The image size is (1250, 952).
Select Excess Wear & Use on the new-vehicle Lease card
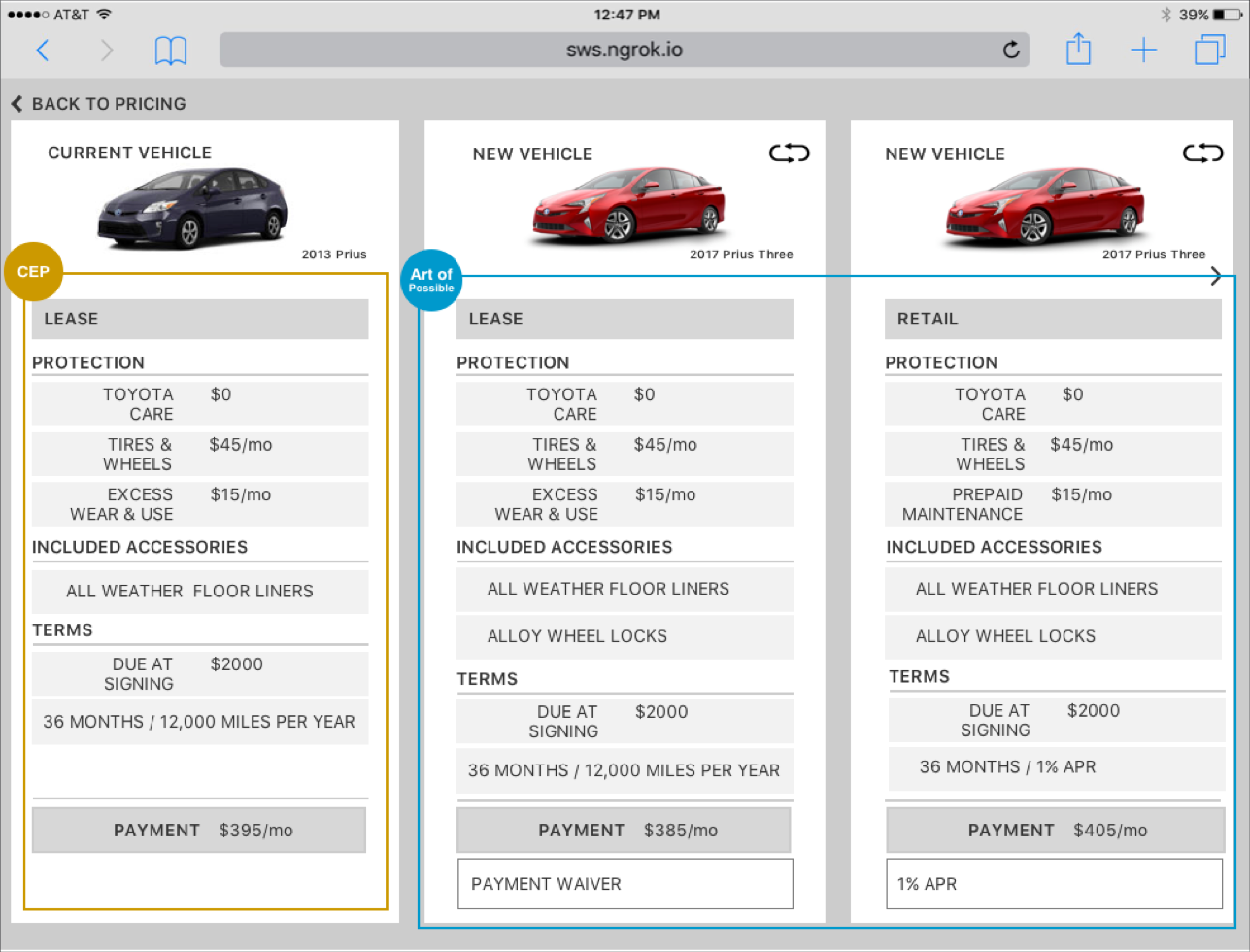tap(625, 504)
